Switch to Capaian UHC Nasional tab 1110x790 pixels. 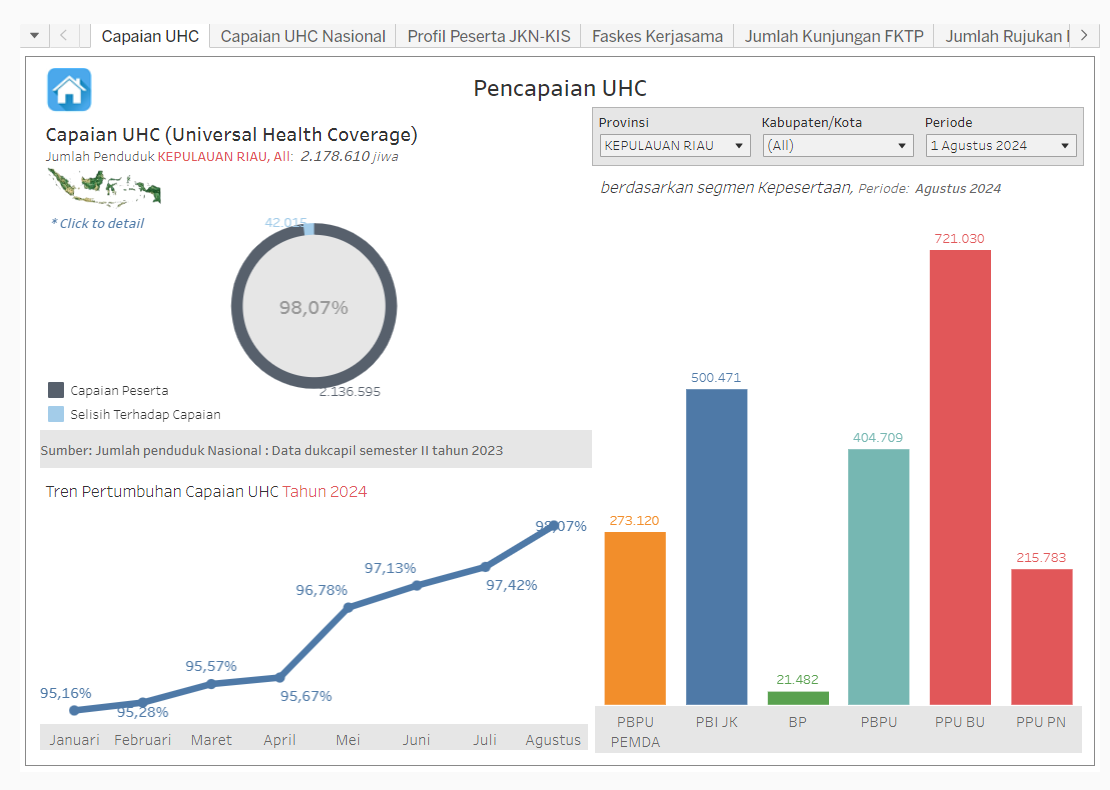[x=303, y=36]
